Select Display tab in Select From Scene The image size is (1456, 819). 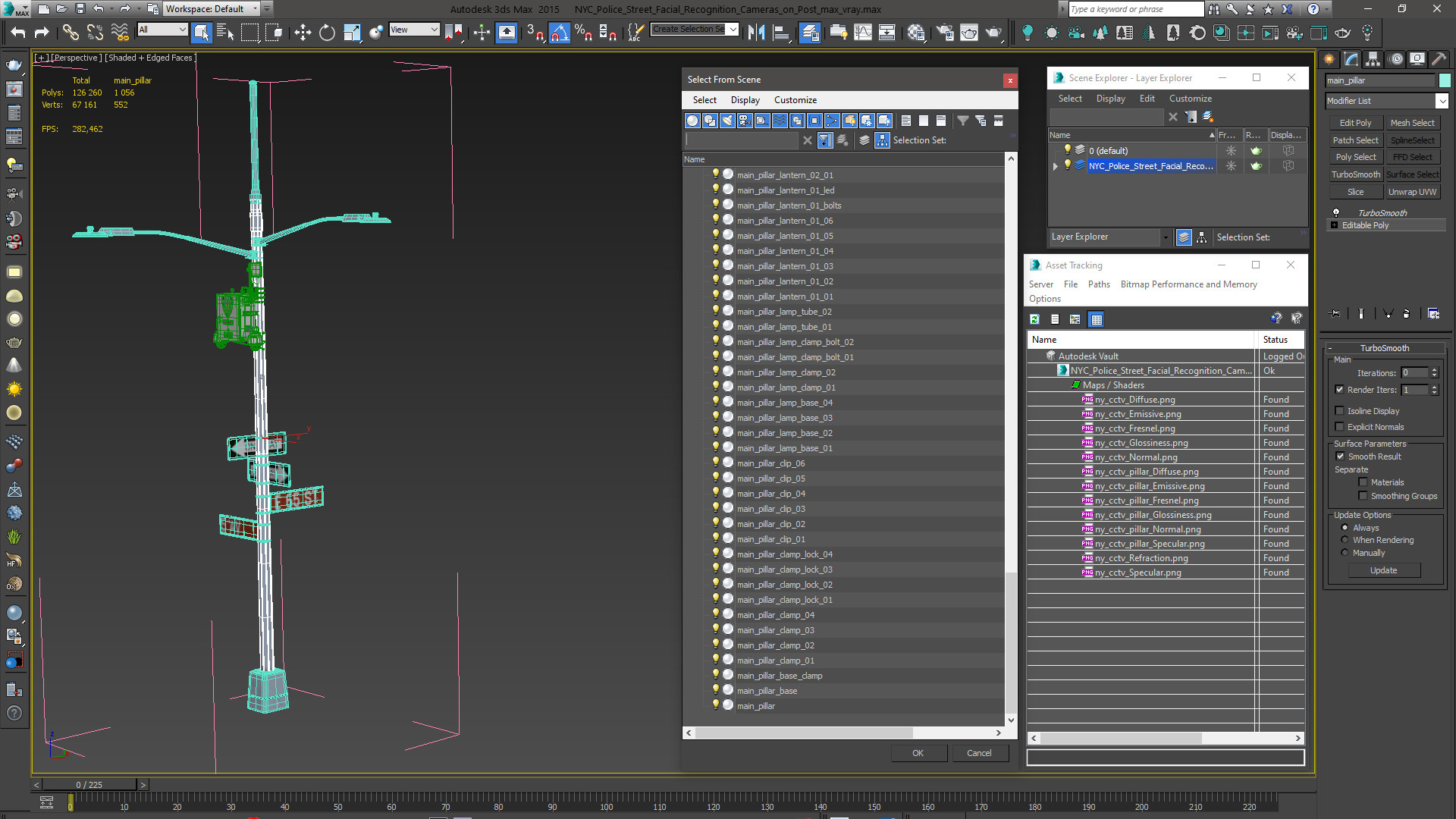coord(744,99)
